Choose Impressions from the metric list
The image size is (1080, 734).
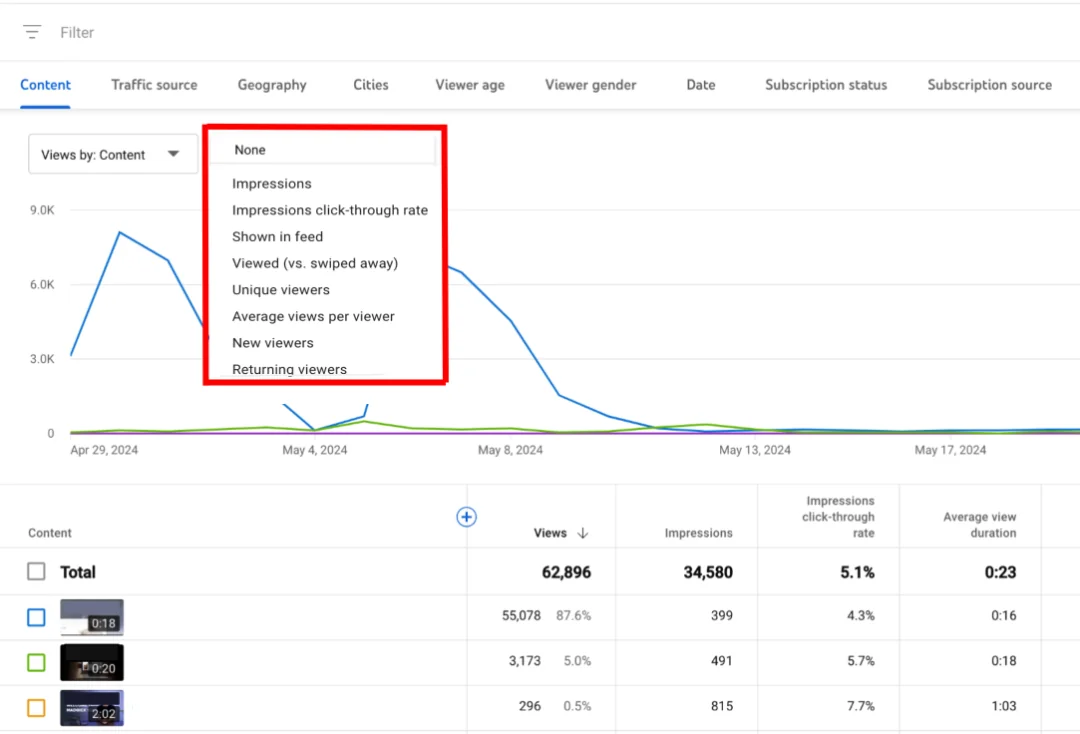point(271,184)
